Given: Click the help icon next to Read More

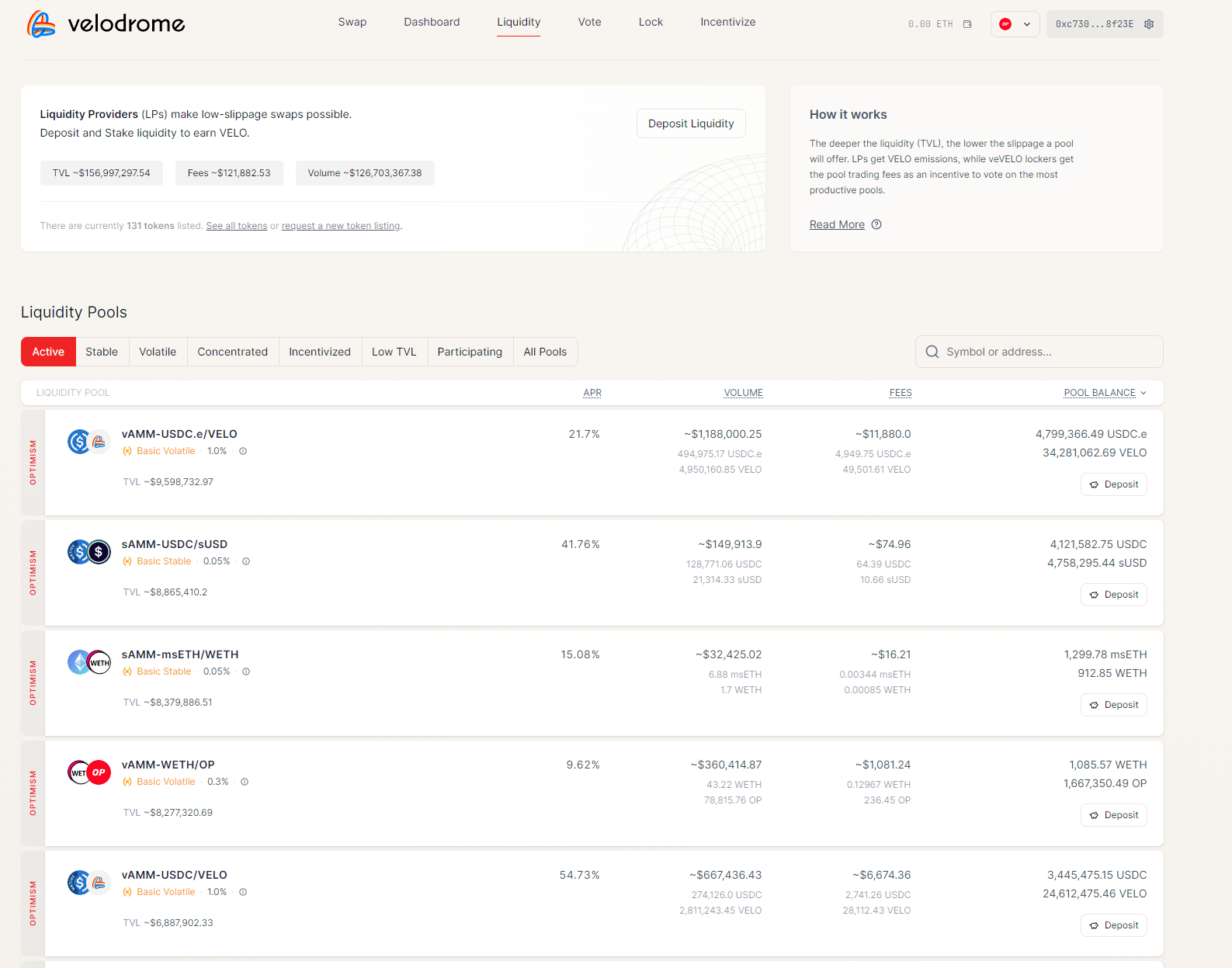Looking at the screenshot, I should point(876,224).
